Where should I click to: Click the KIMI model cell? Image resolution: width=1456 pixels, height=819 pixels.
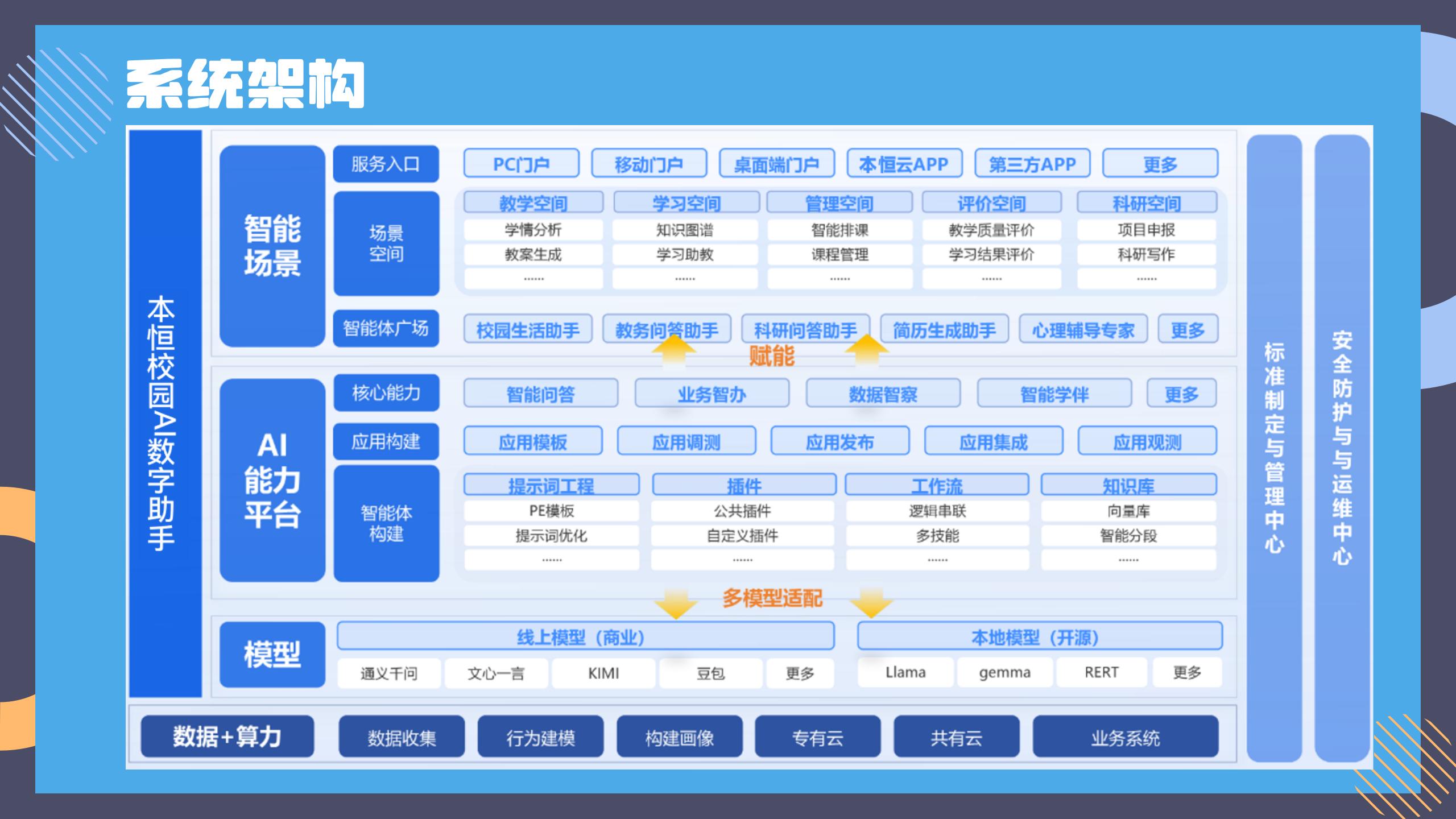pyautogui.click(x=603, y=673)
